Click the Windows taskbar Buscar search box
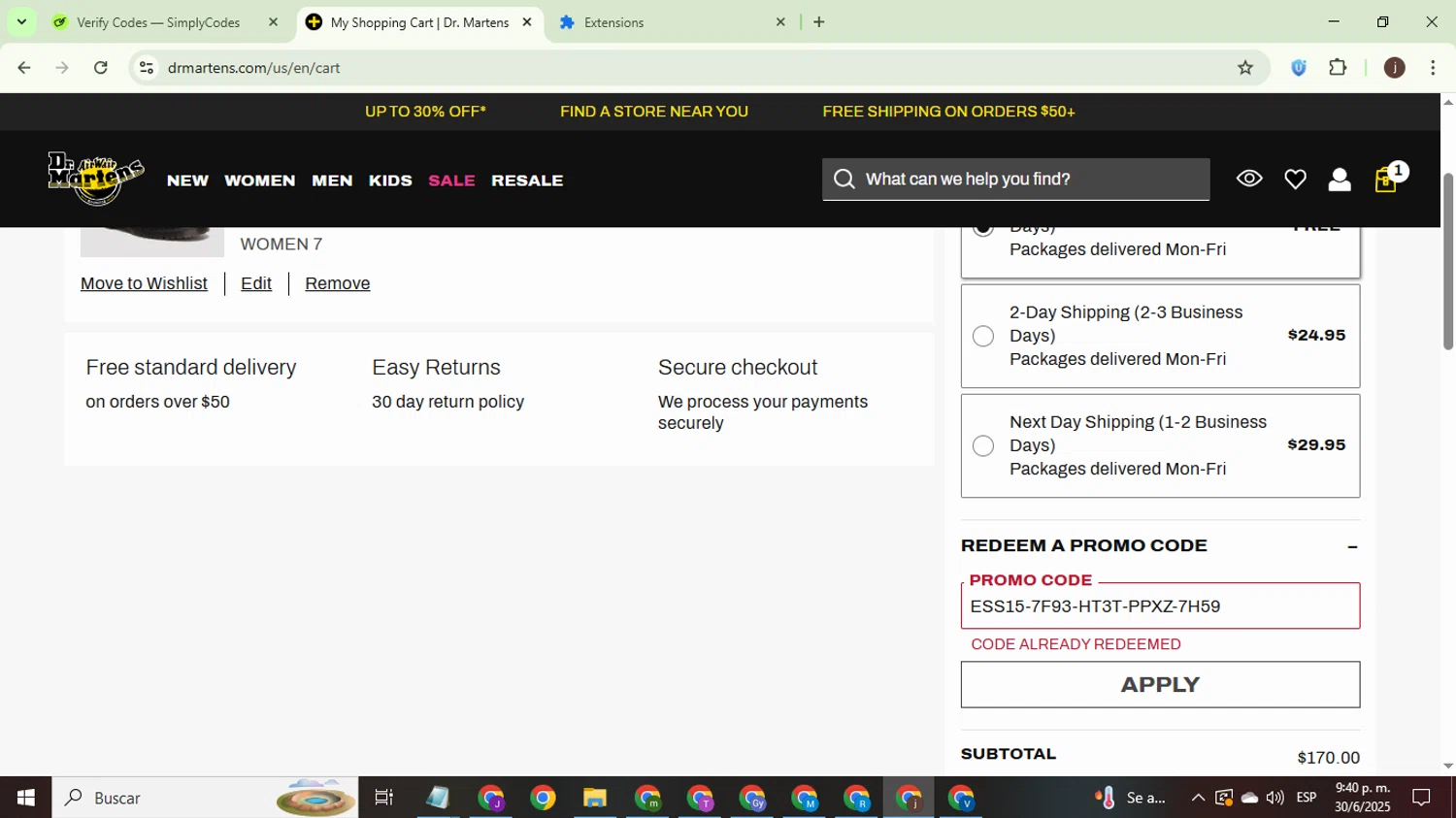Viewport: 1456px width, 818px height. (205, 798)
